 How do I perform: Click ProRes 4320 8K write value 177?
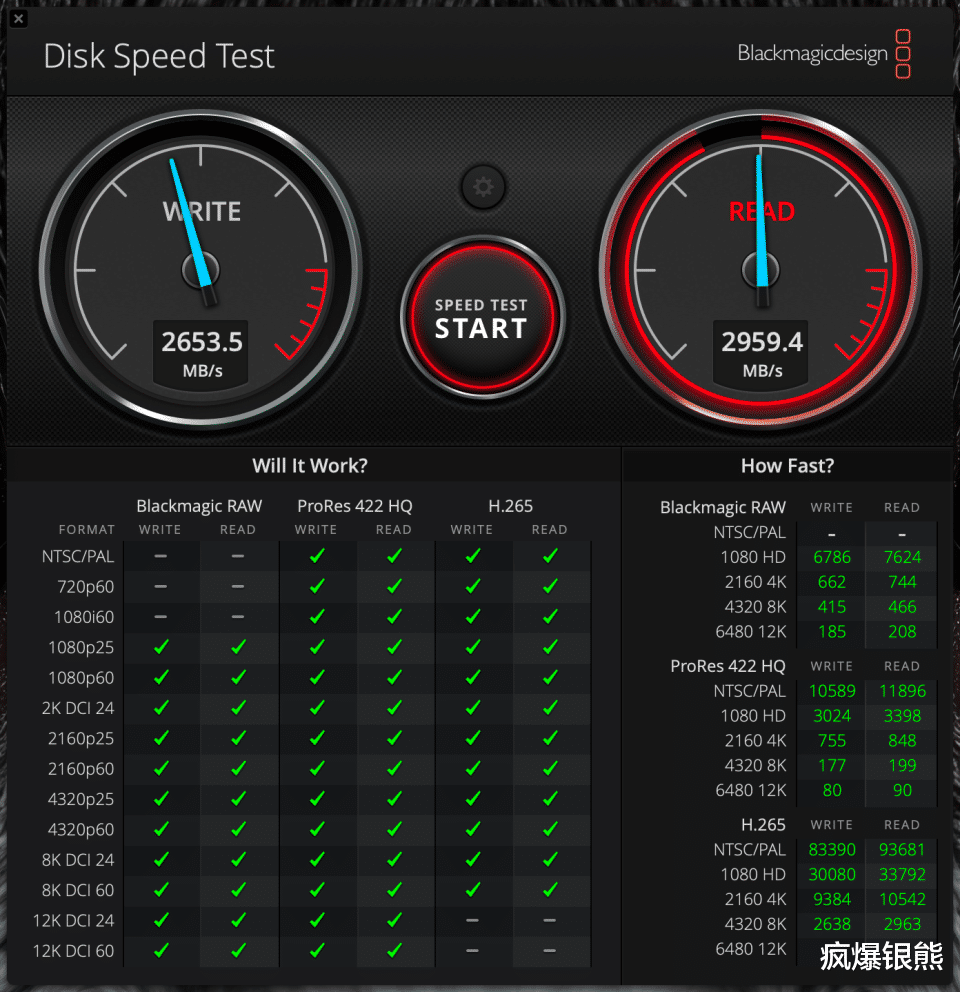coord(832,766)
